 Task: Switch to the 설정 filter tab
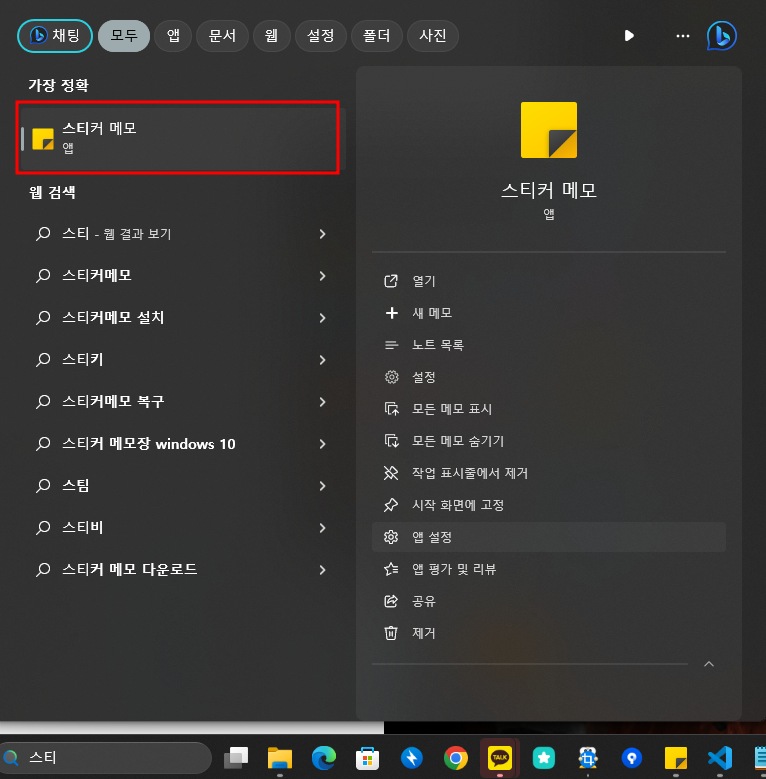pos(320,36)
